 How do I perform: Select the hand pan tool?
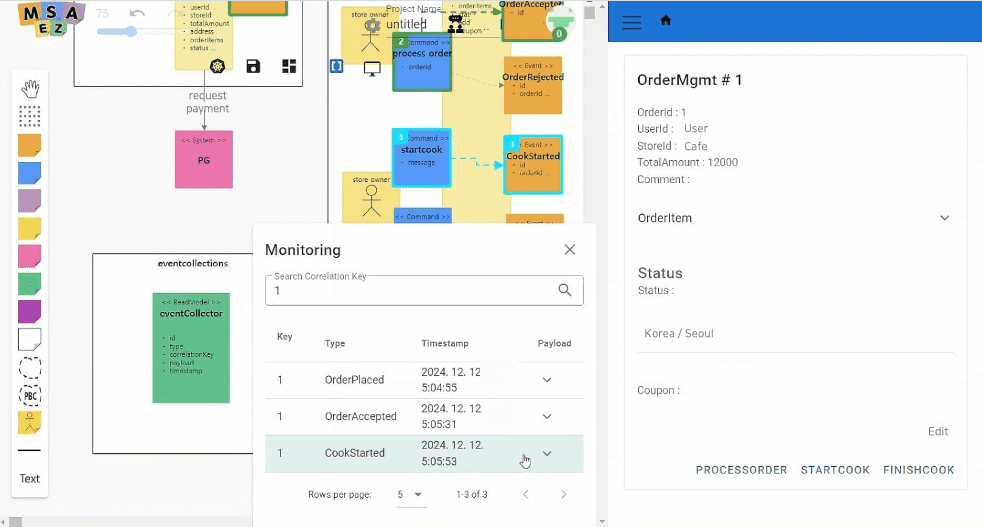coord(30,89)
